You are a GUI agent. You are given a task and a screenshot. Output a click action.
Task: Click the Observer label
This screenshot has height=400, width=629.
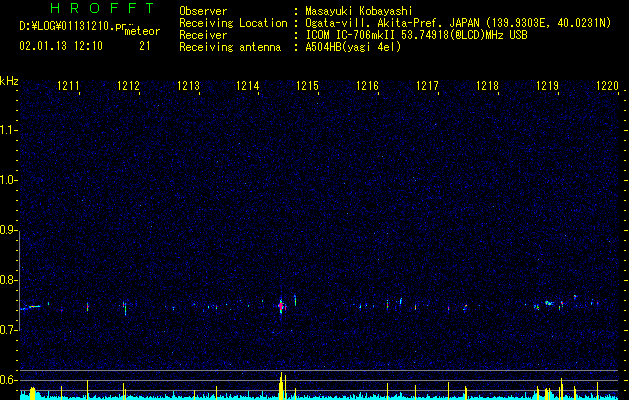click(x=203, y=11)
